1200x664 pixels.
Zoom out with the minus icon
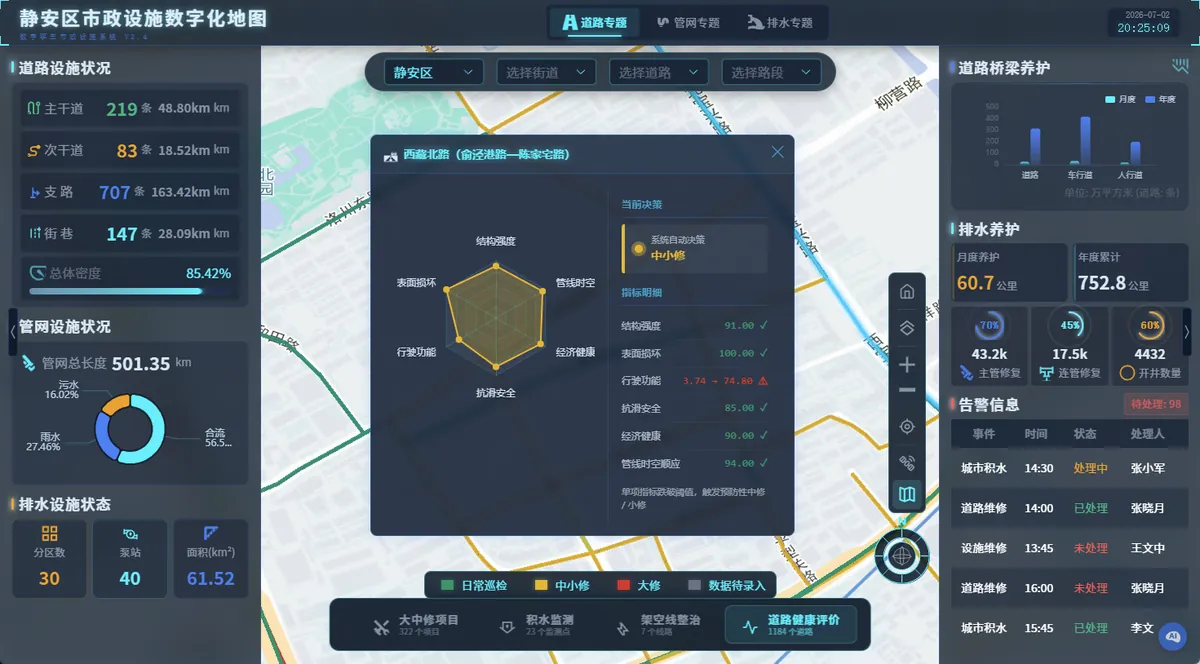(x=907, y=390)
